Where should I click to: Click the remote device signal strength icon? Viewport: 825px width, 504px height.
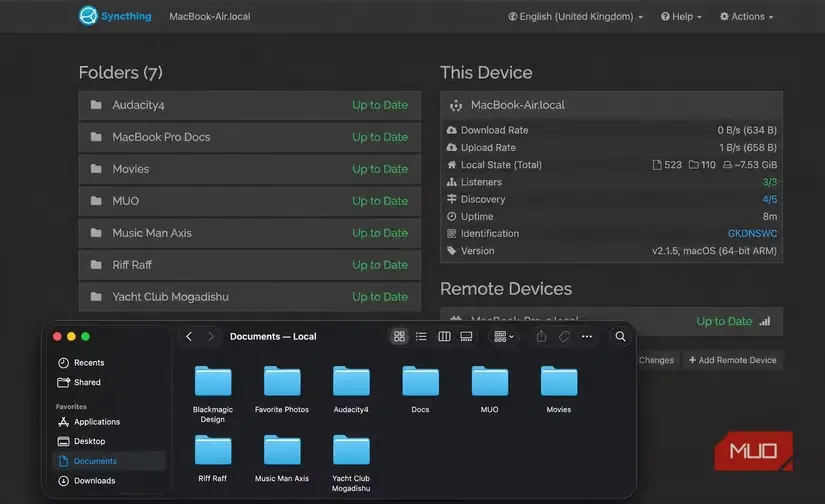tap(764, 321)
